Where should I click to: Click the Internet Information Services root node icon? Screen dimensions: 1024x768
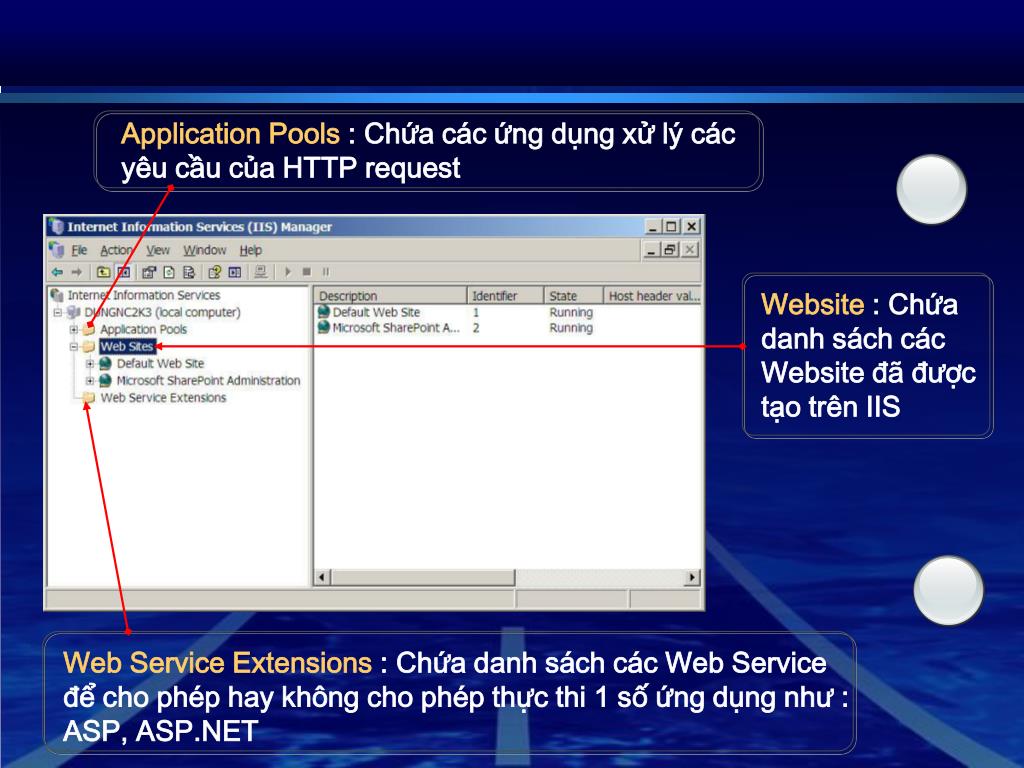57,295
